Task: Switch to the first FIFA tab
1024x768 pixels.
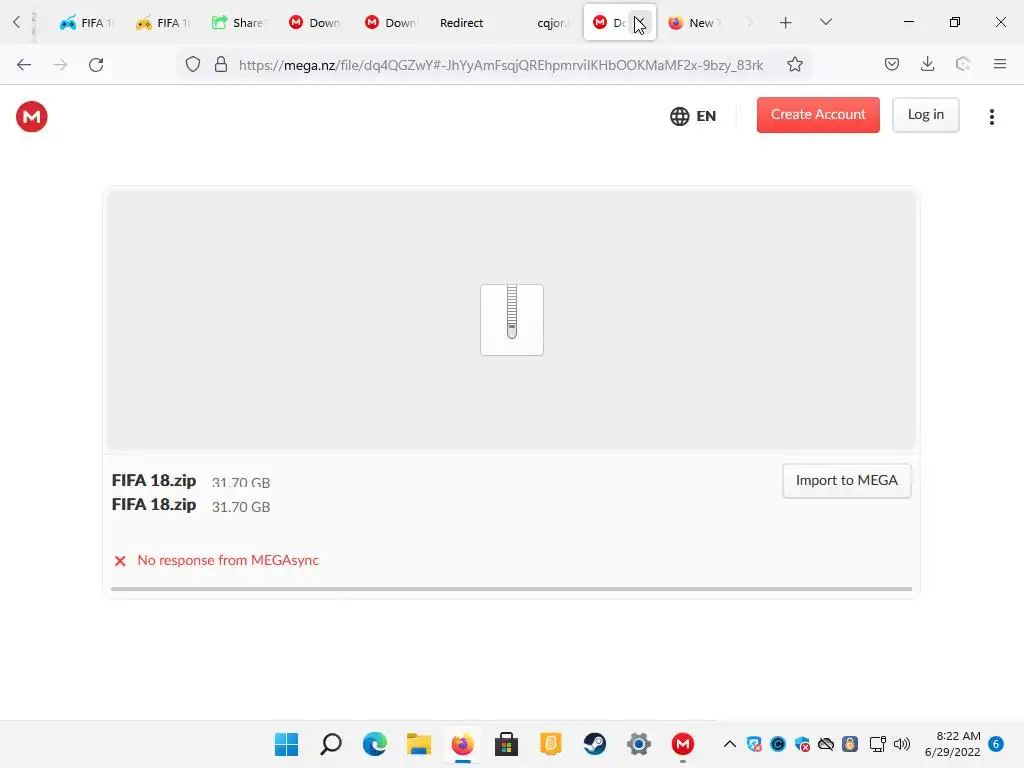Action: (x=87, y=23)
